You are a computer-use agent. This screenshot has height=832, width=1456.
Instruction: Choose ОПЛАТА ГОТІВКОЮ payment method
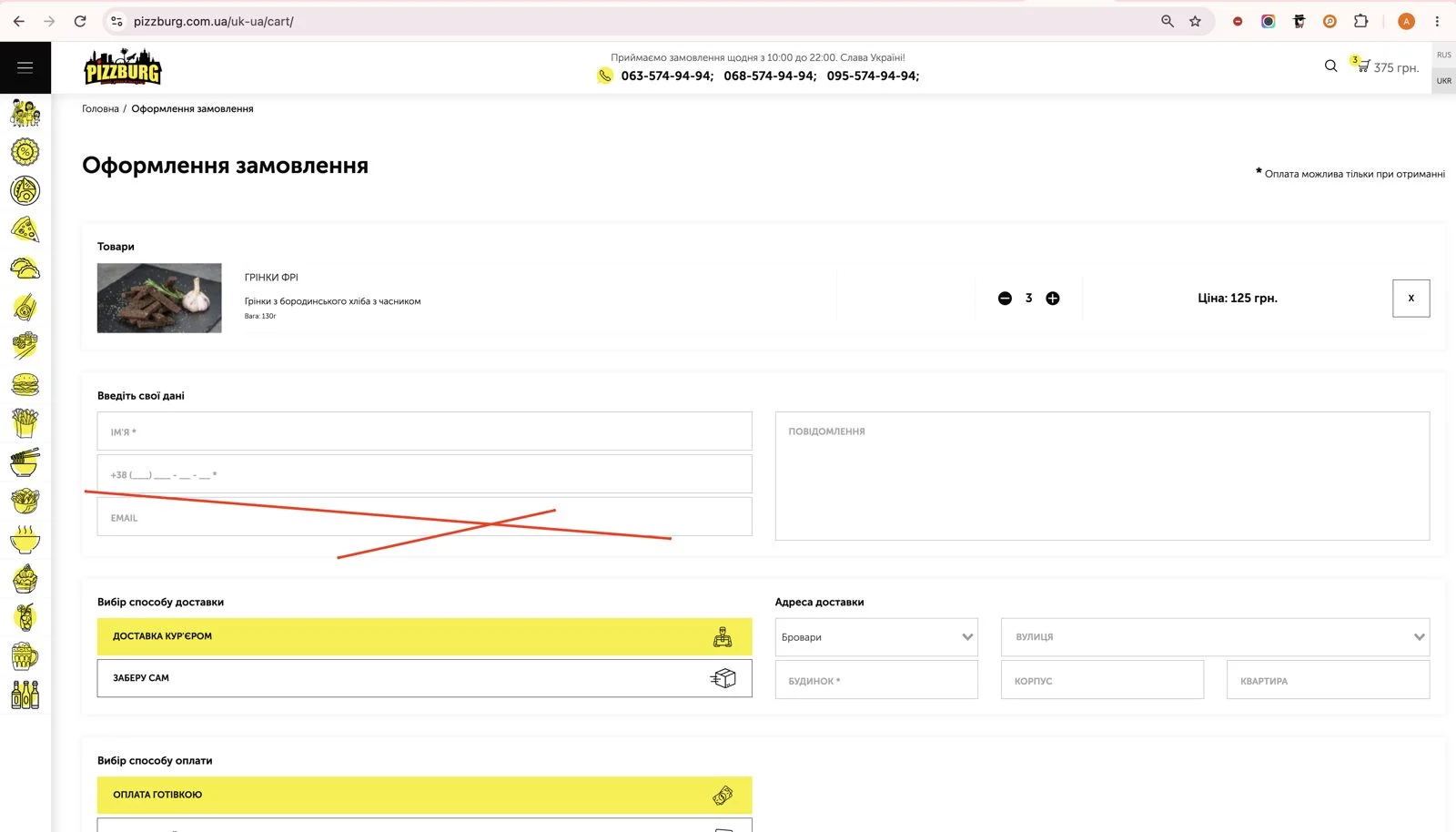425,795
